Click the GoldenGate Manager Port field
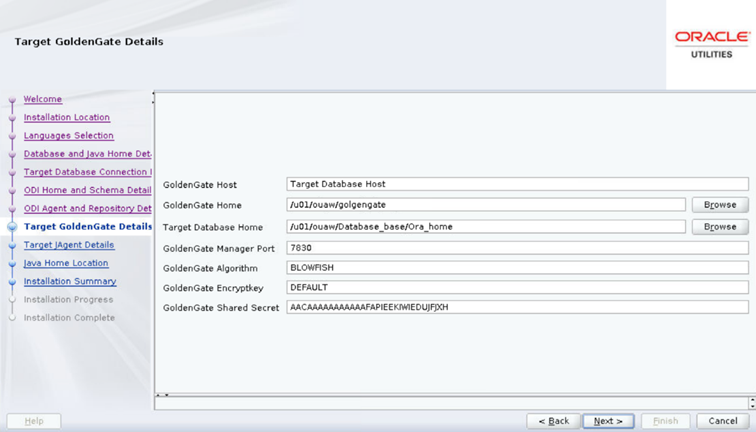Image resolution: width=756 pixels, height=432 pixels. 517,248
